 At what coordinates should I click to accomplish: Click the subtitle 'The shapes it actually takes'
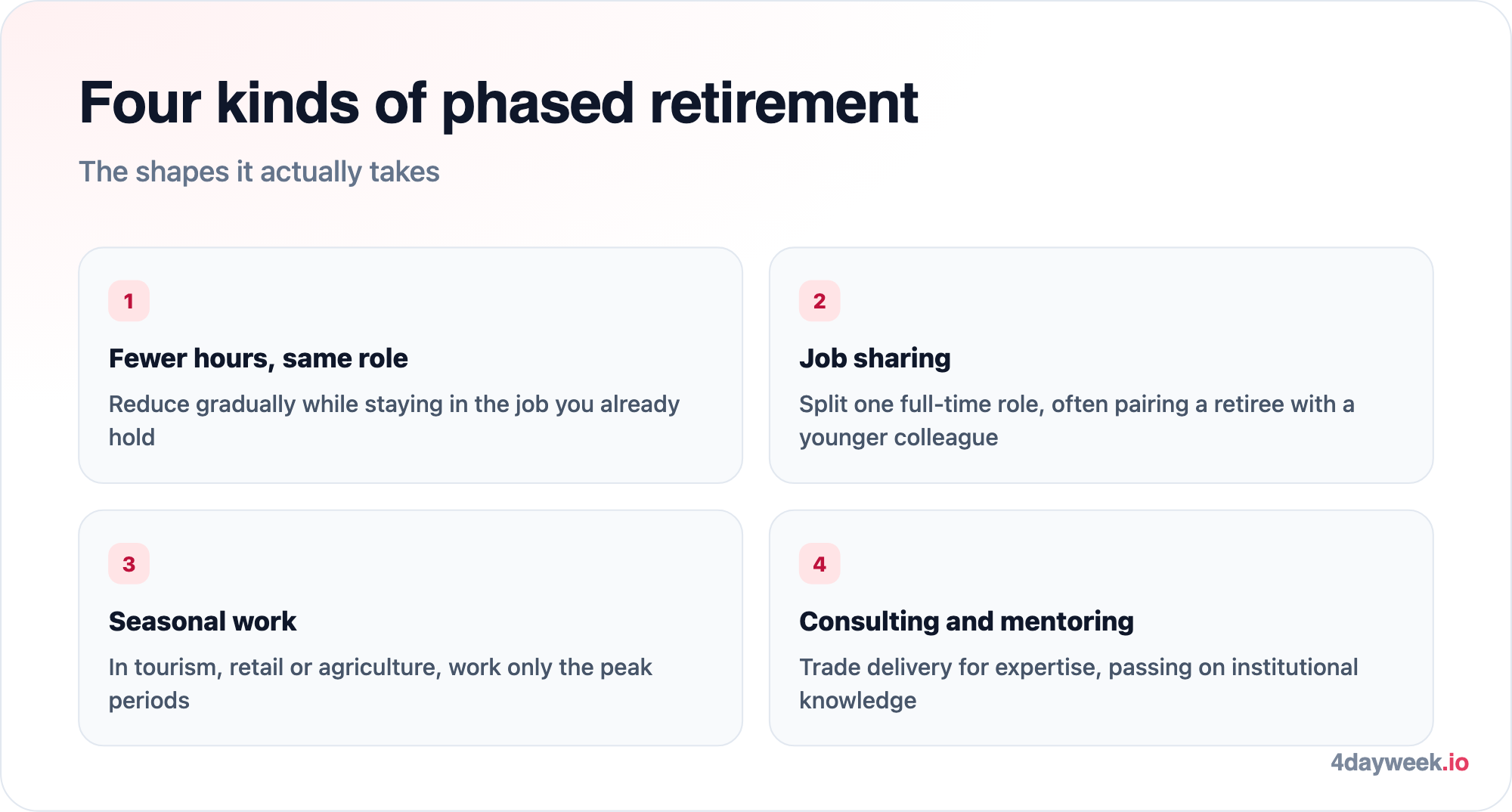point(259,172)
